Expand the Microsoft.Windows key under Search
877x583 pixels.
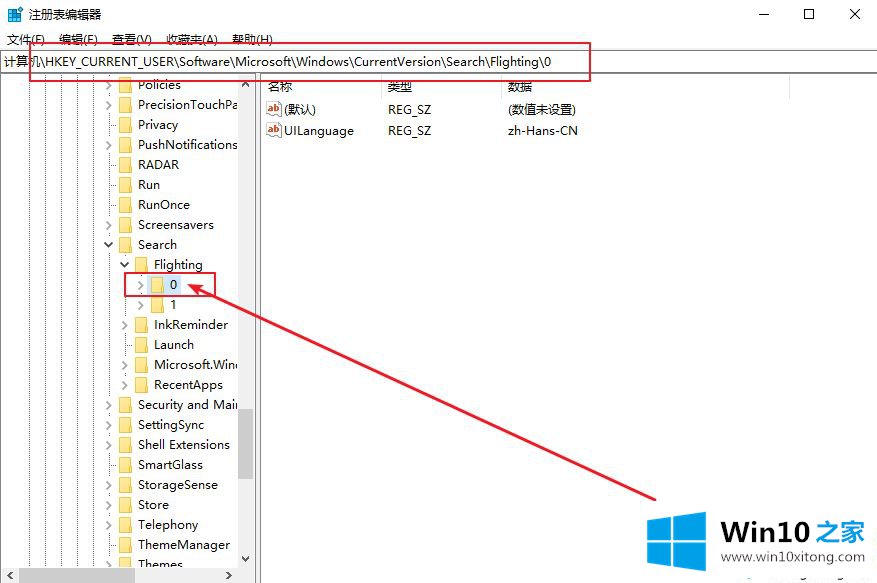[x=124, y=365]
